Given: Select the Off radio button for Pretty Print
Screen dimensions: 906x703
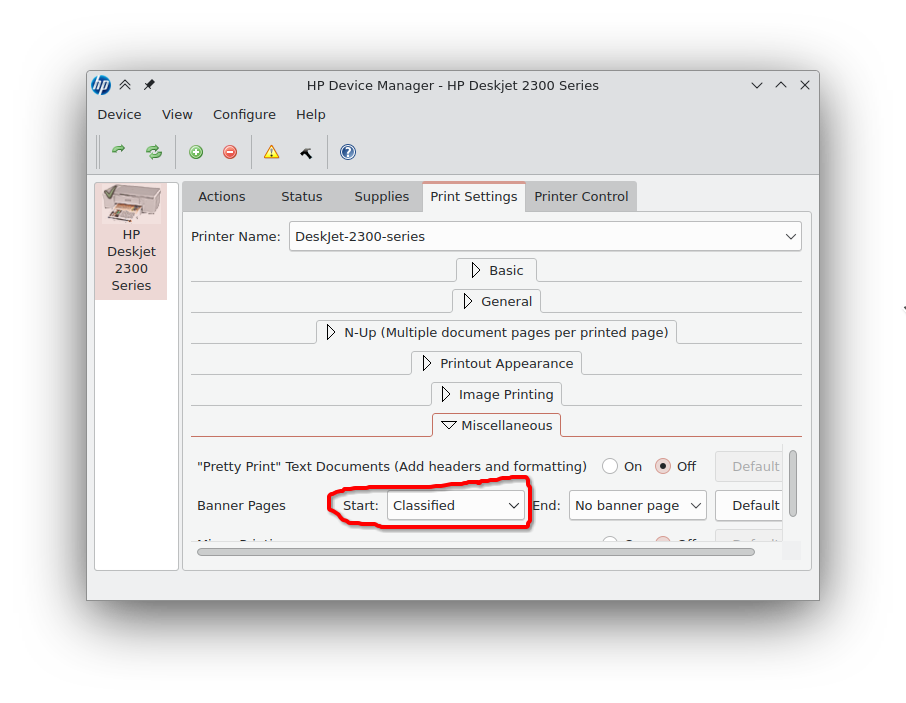Looking at the screenshot, I should pyautogui.click(x=661, y=466).
